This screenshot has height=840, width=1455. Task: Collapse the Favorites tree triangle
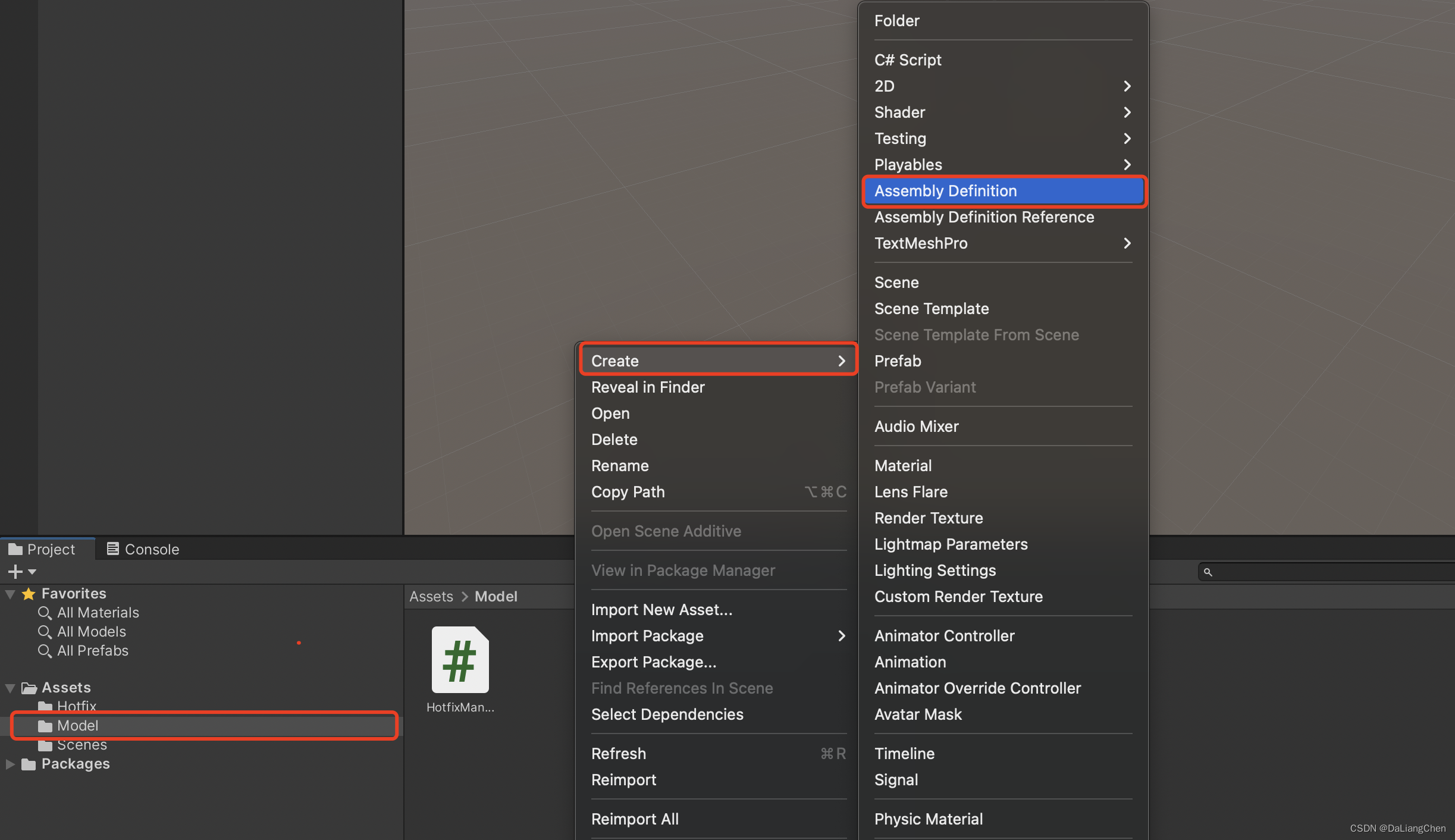[x=10, y=594]
